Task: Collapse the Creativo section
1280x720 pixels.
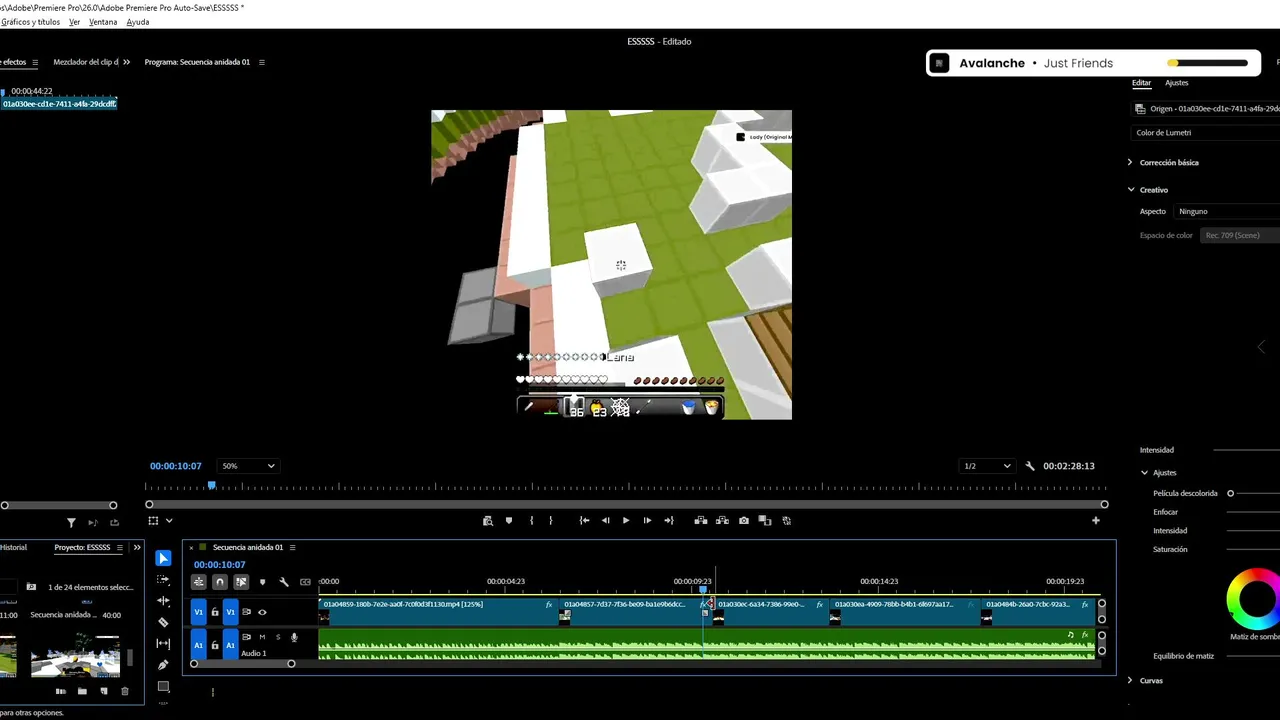Action: tap(1131, 190)
